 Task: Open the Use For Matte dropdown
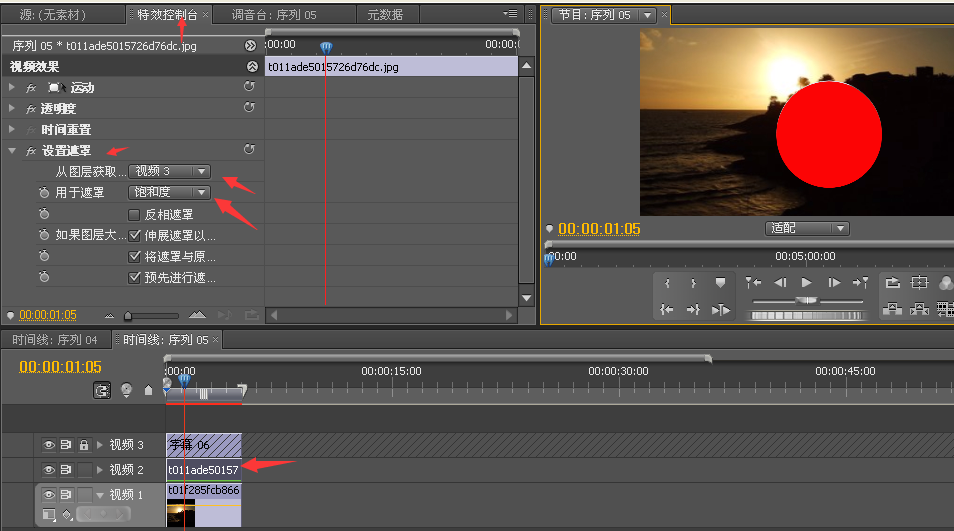[x=169, y=192]
